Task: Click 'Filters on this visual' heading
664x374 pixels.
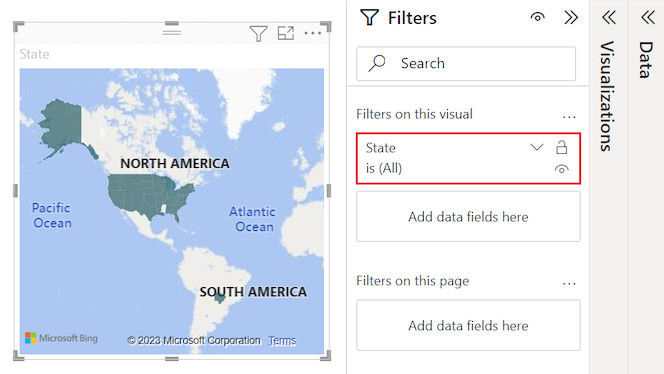Action: pos(414,114)
